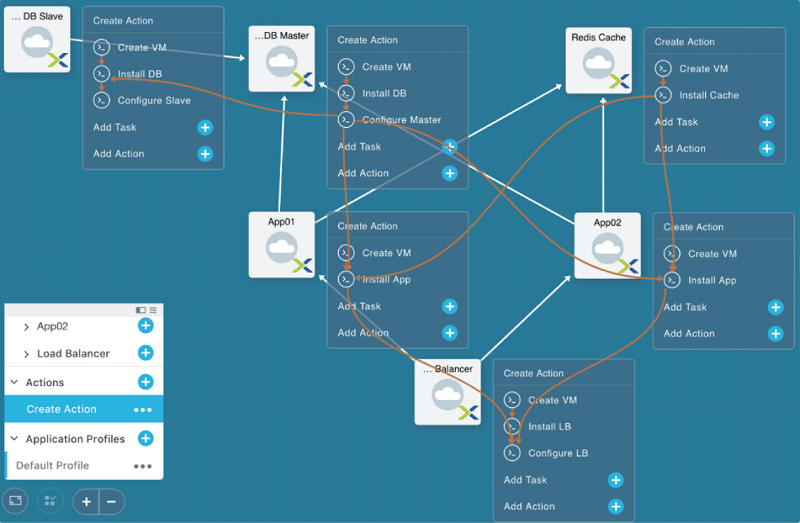The width and height of the screenshot is (800, 523).
Task: Click Configure LB task label
Action: 558,453
